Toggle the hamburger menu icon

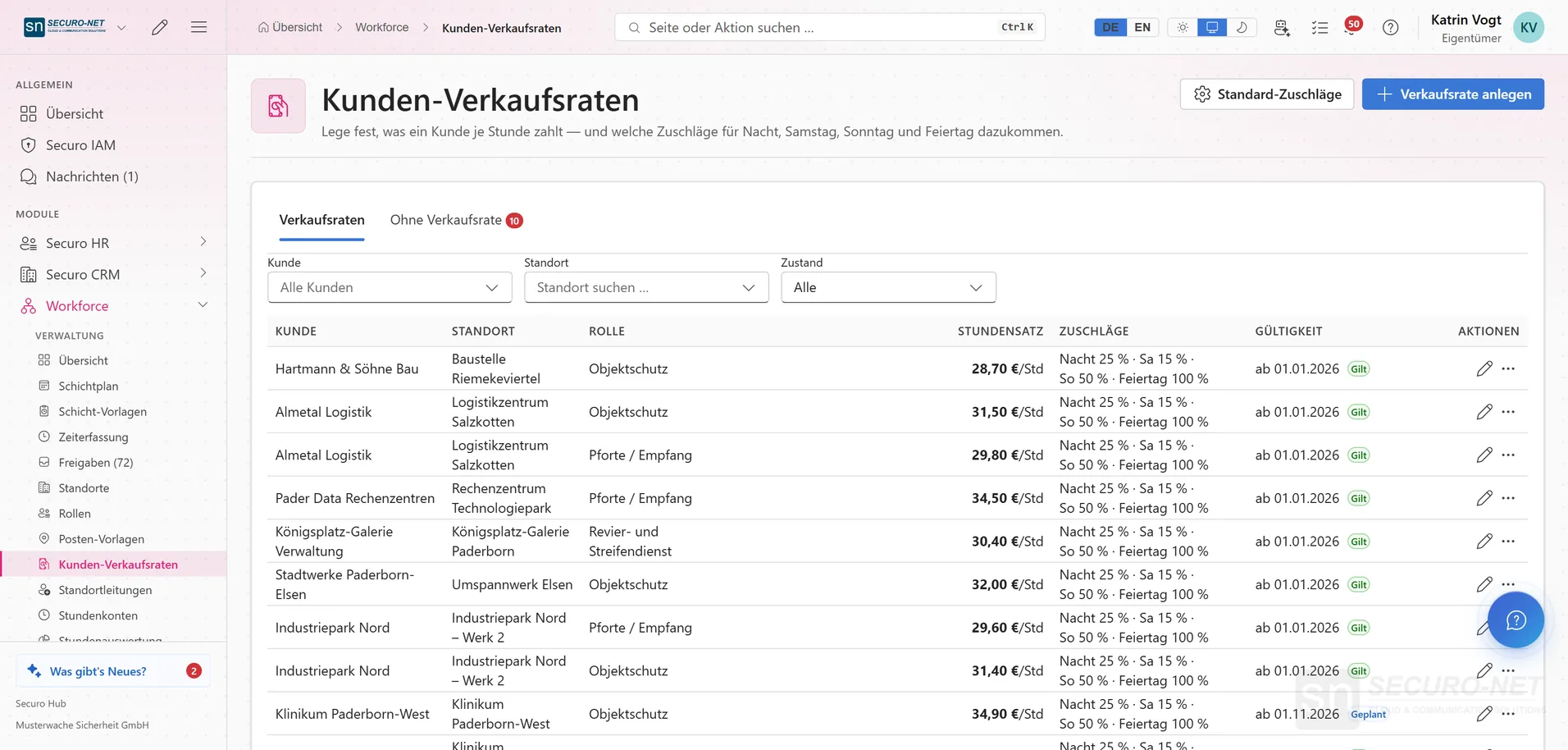tap(198, 27)
